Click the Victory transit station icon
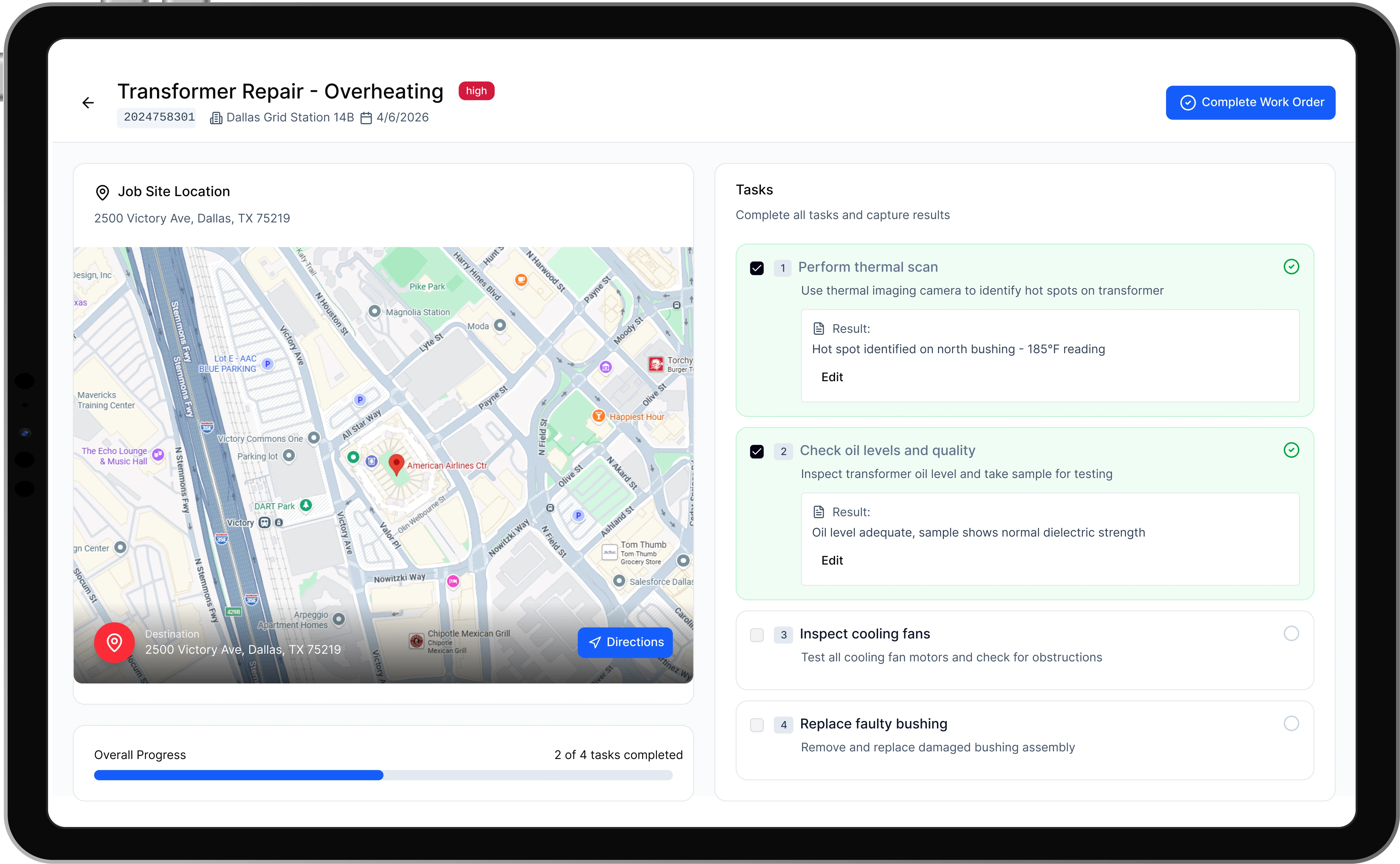1400x864 pixels. tap(264, 522)
